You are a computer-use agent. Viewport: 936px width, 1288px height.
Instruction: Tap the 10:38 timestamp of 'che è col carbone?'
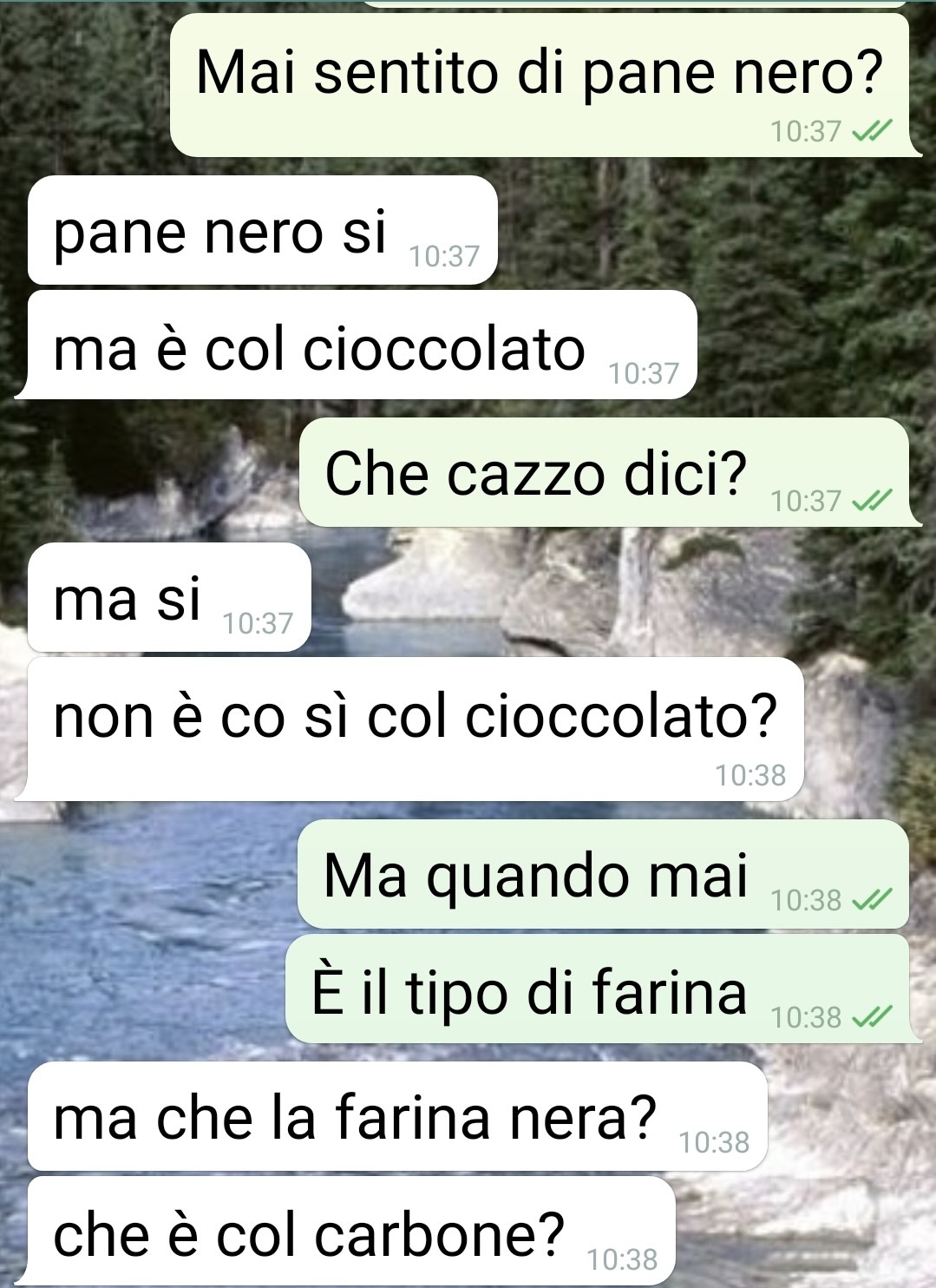pos(622,1259)
